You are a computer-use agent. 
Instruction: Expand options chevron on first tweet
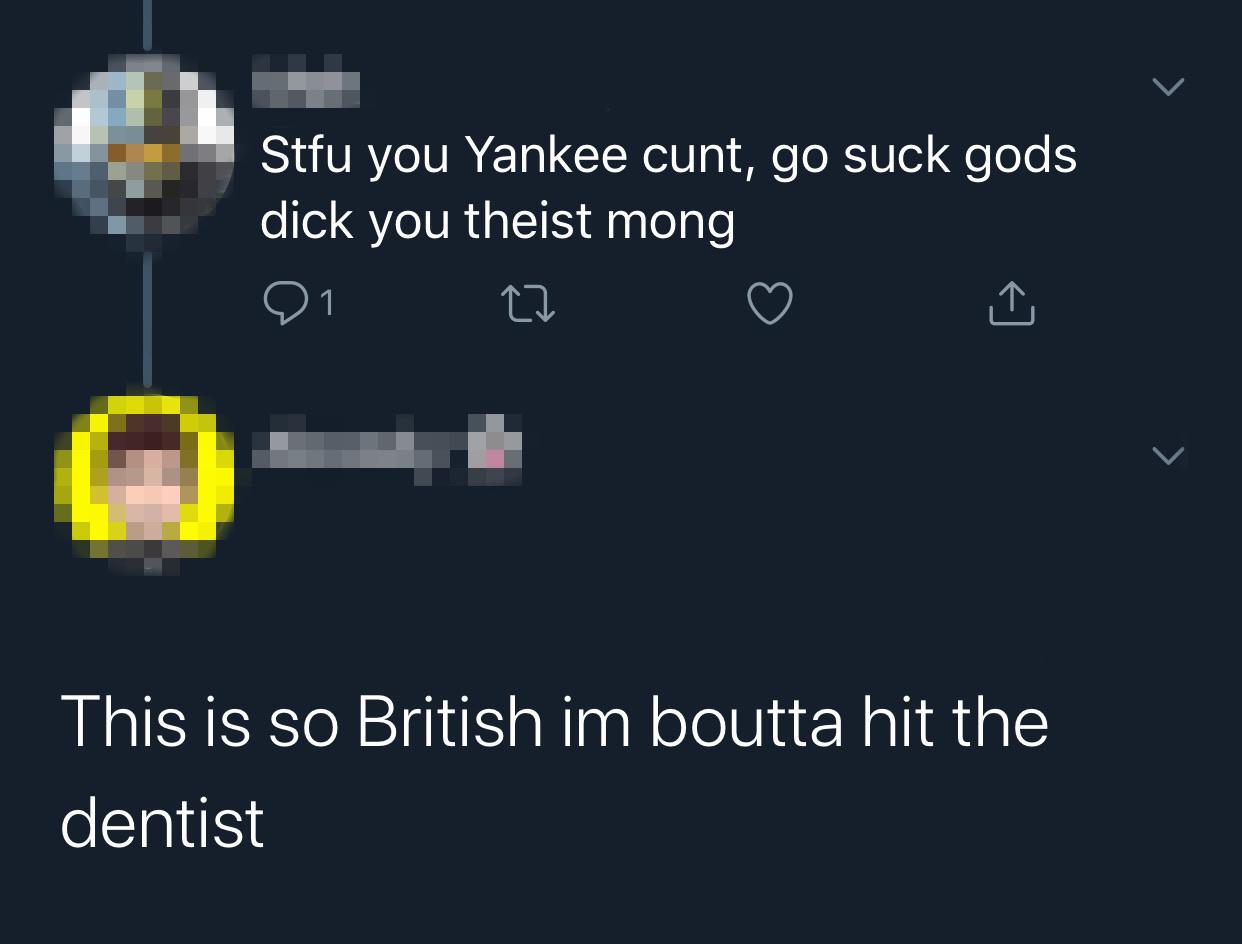pyautogui.click(x=1167, y=87)
